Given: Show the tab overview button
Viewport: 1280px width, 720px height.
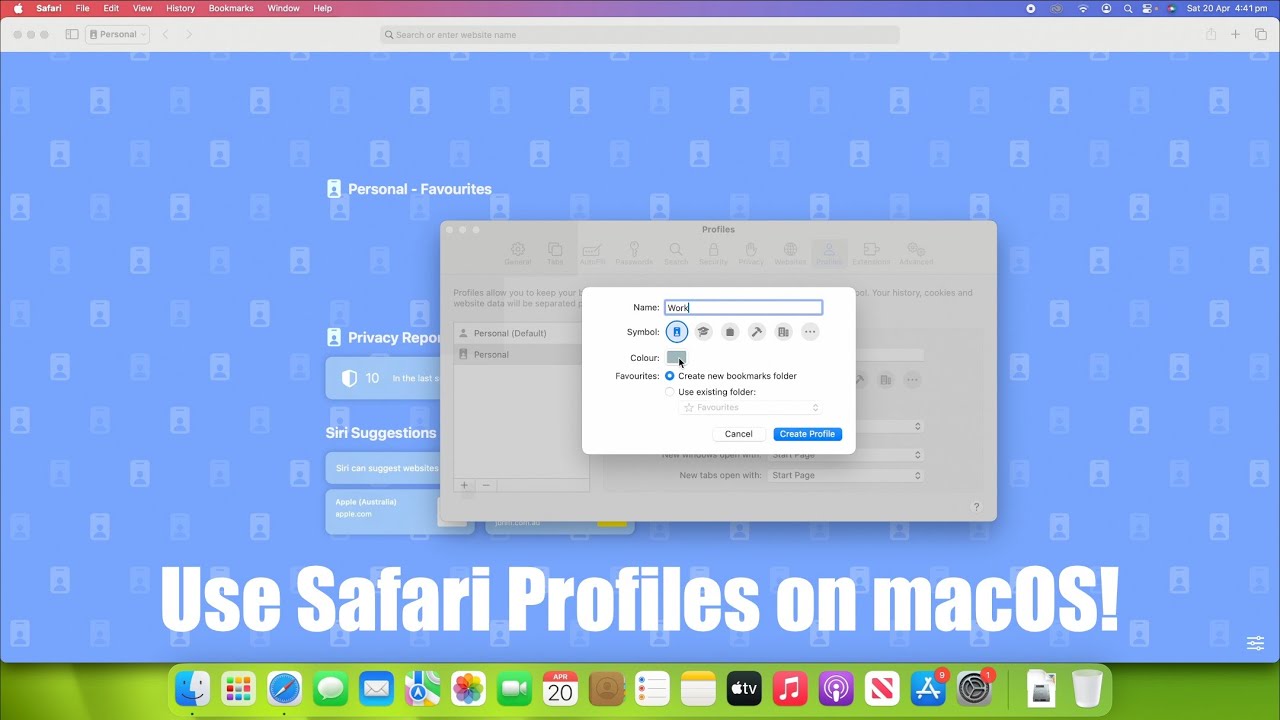Looking at the screenshot, I should [1260, 34].
